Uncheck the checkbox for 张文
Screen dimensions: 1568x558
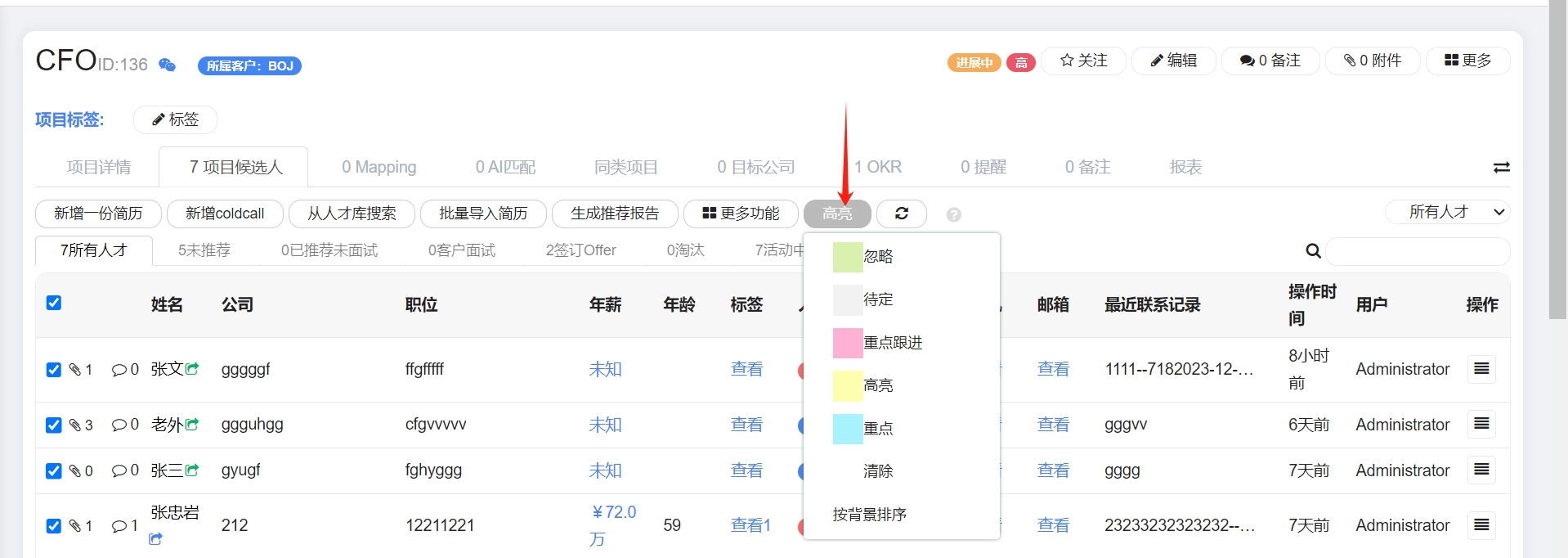pos(54,370)
